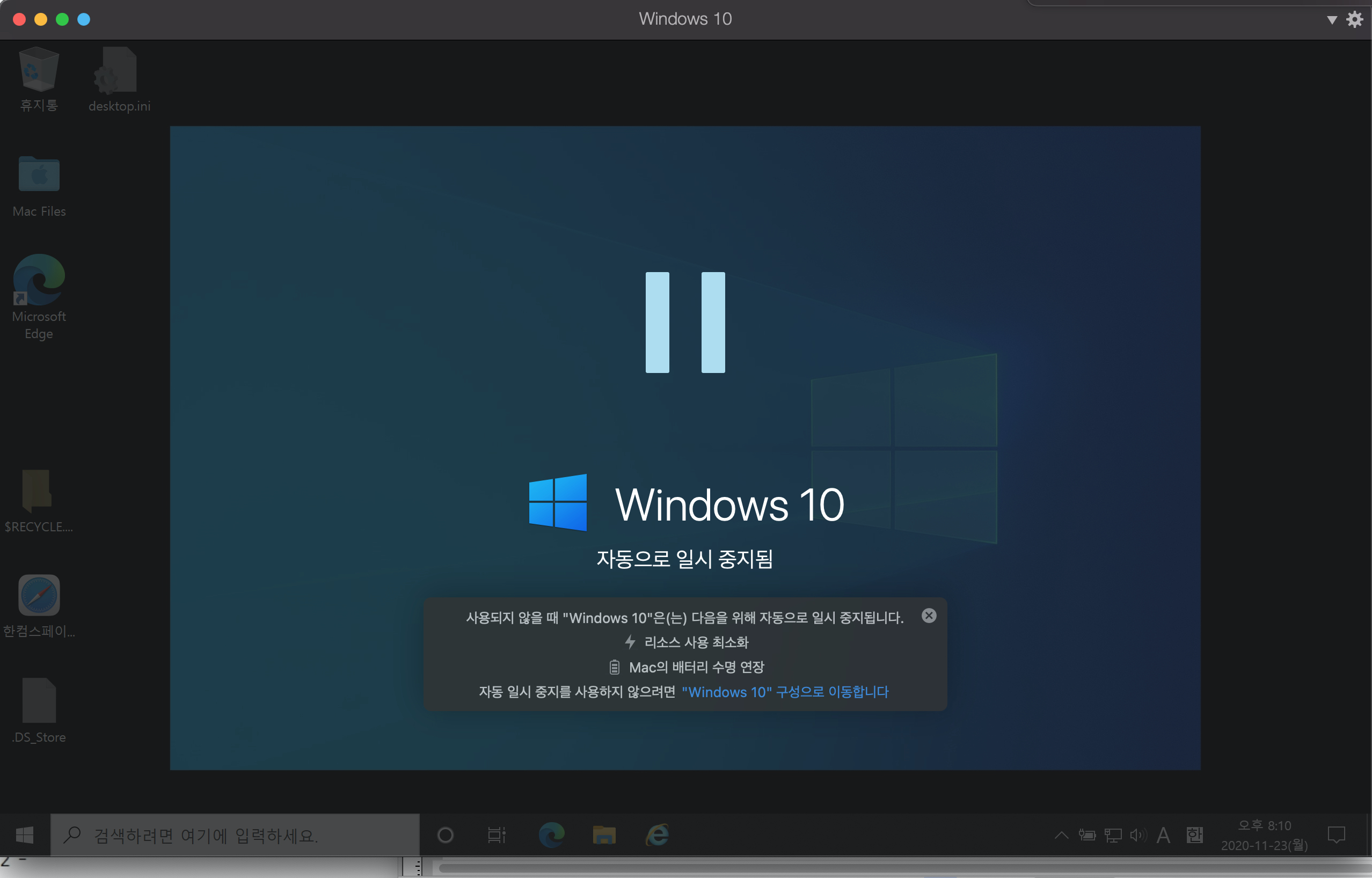Launch Microsoft Edge from the desktop
This screenshot has height=878, width=1372.
[x=39, y=281]
